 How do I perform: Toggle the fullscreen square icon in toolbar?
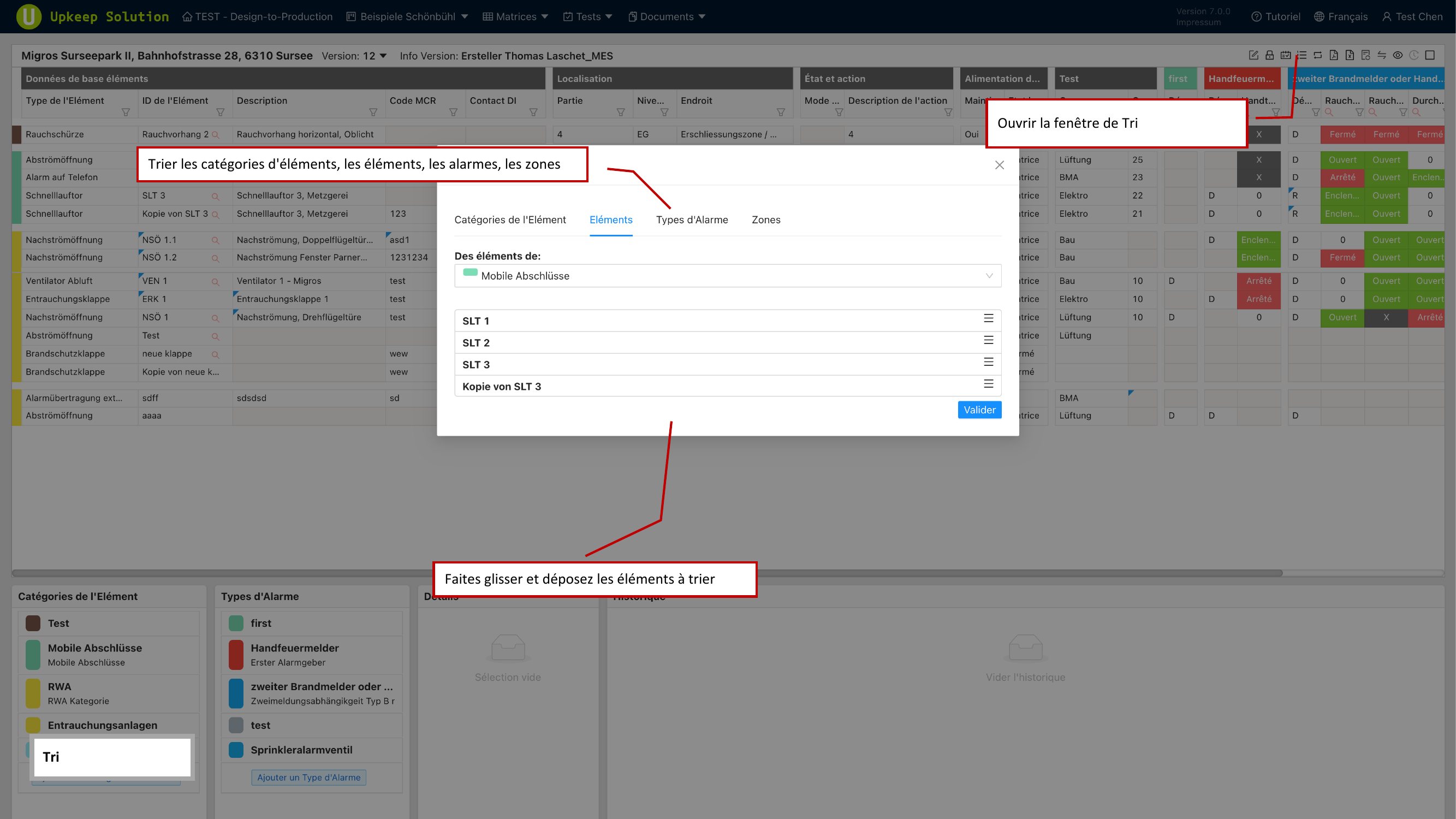[1430, 55]
